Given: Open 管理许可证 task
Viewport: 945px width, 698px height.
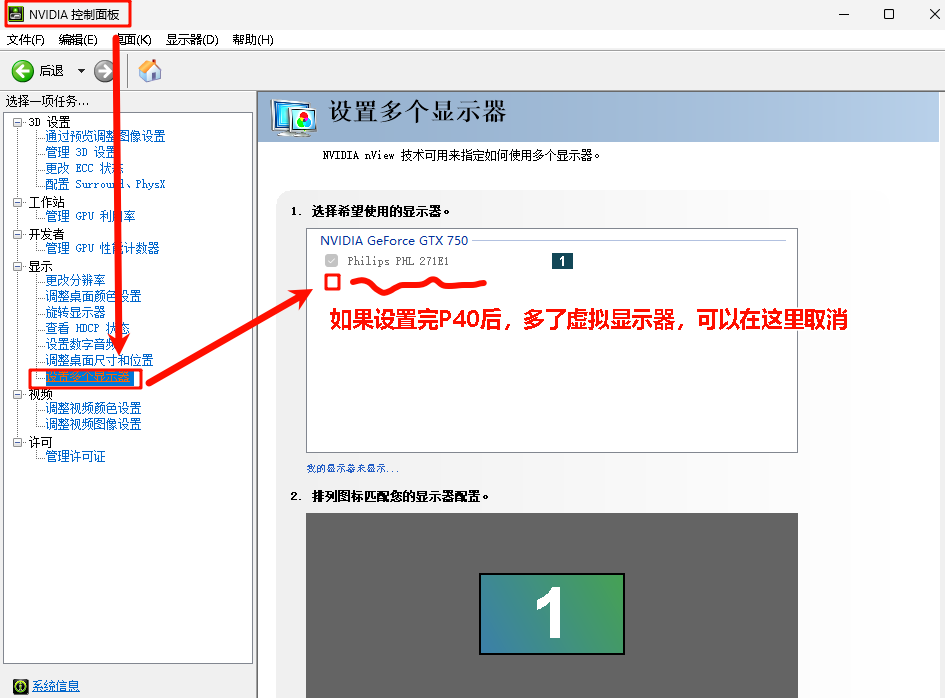Looking at the screenshot, I should tap(75, 456).
